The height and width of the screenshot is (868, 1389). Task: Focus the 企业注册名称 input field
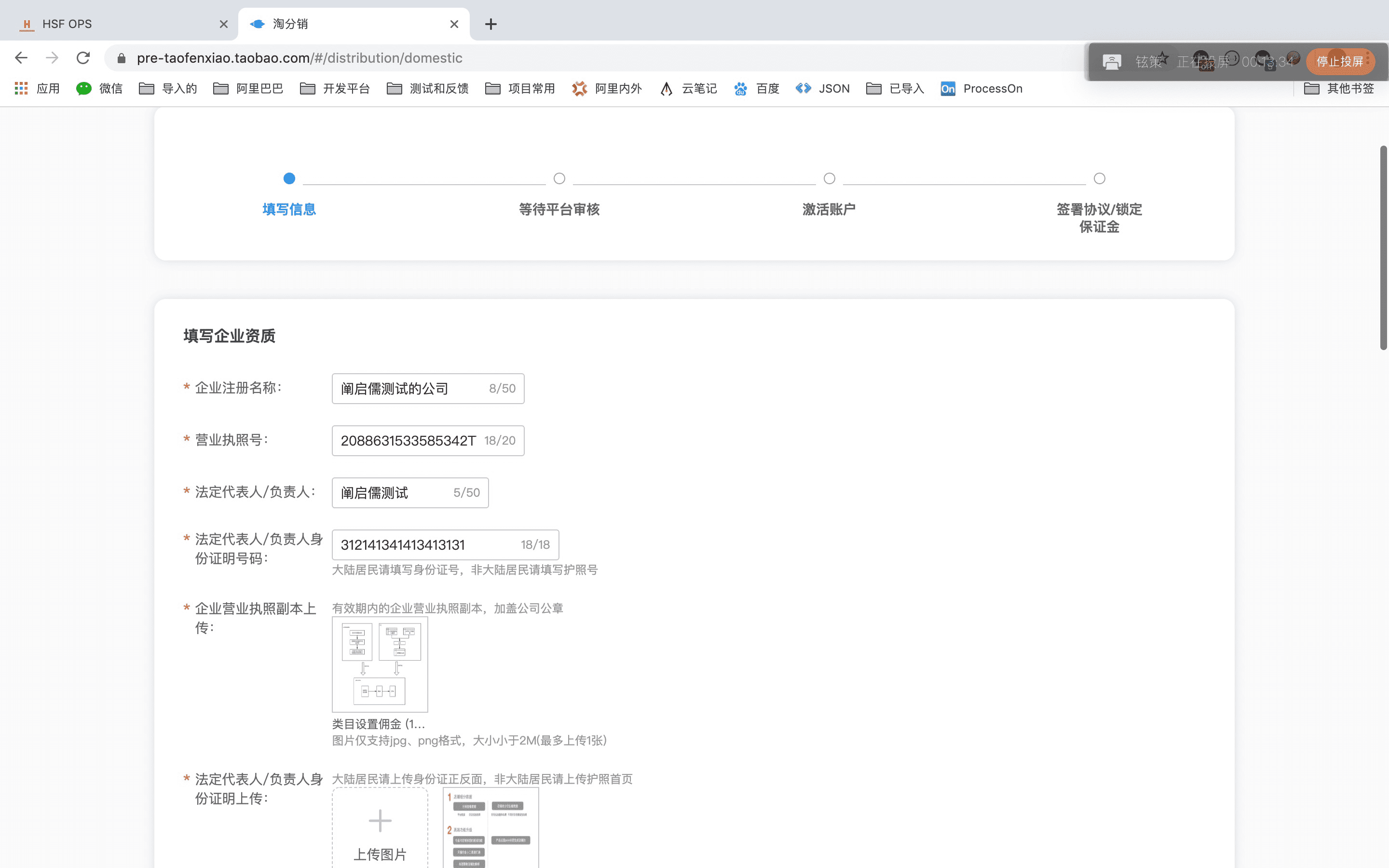coord(428,389)
